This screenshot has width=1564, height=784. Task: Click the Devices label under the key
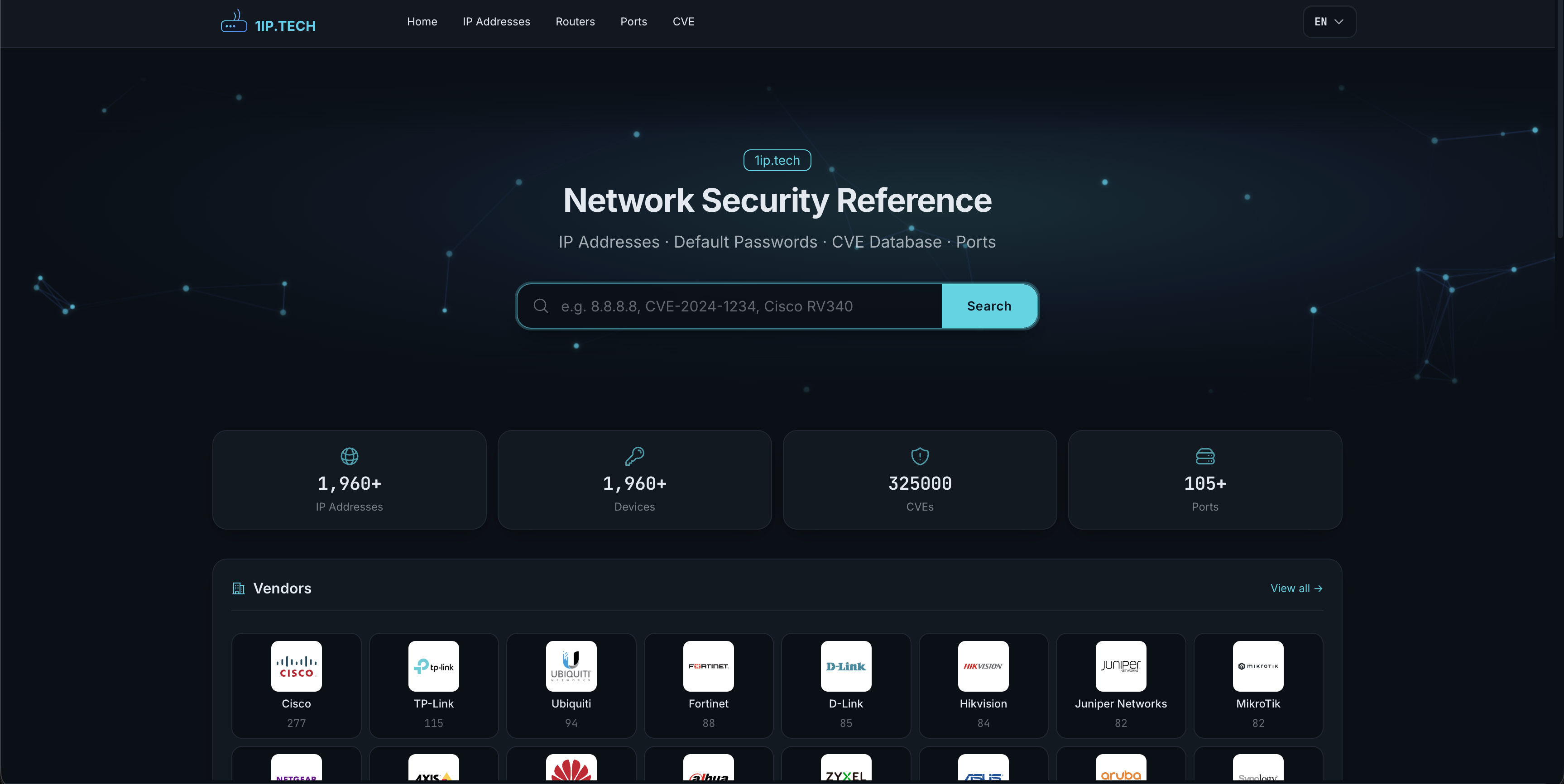pos(634,507)
